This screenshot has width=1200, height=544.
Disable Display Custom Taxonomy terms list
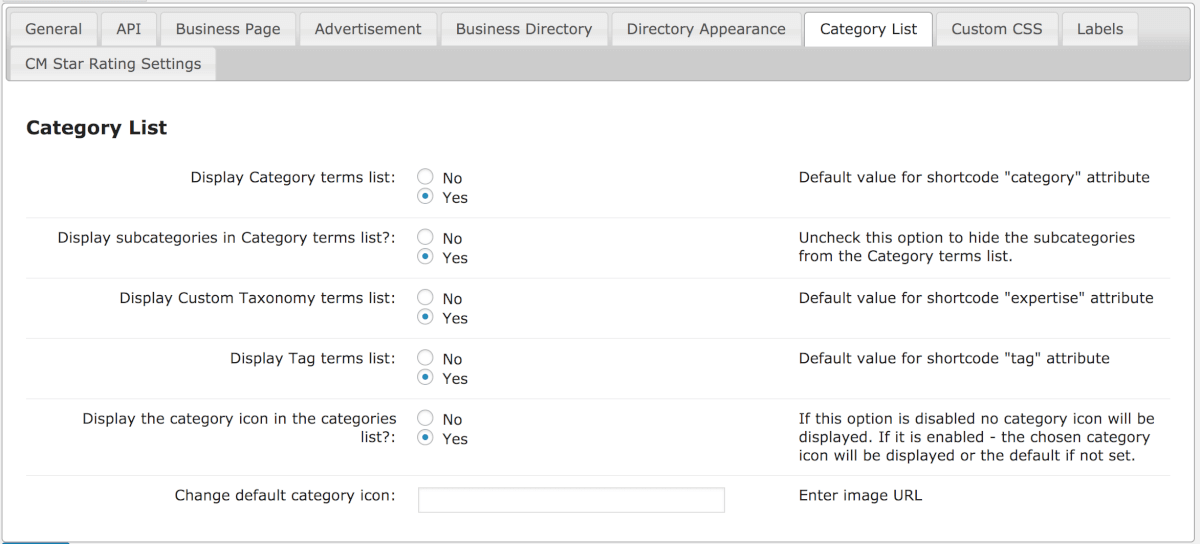(x=425, y=298)
